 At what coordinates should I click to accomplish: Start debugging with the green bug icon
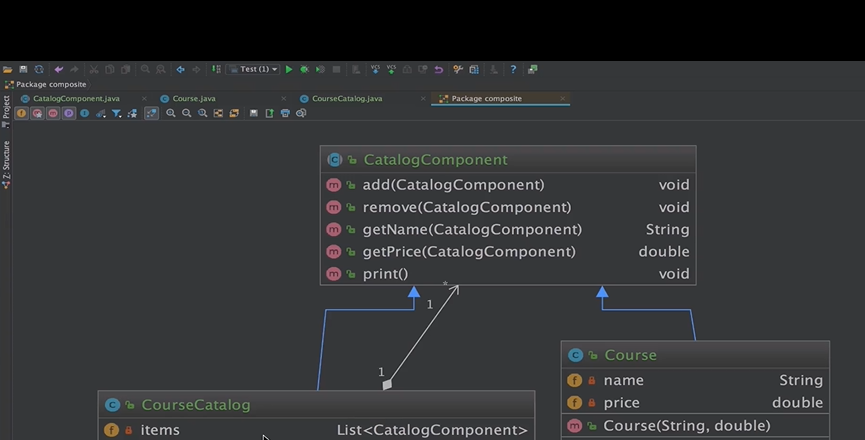(304, 69)
